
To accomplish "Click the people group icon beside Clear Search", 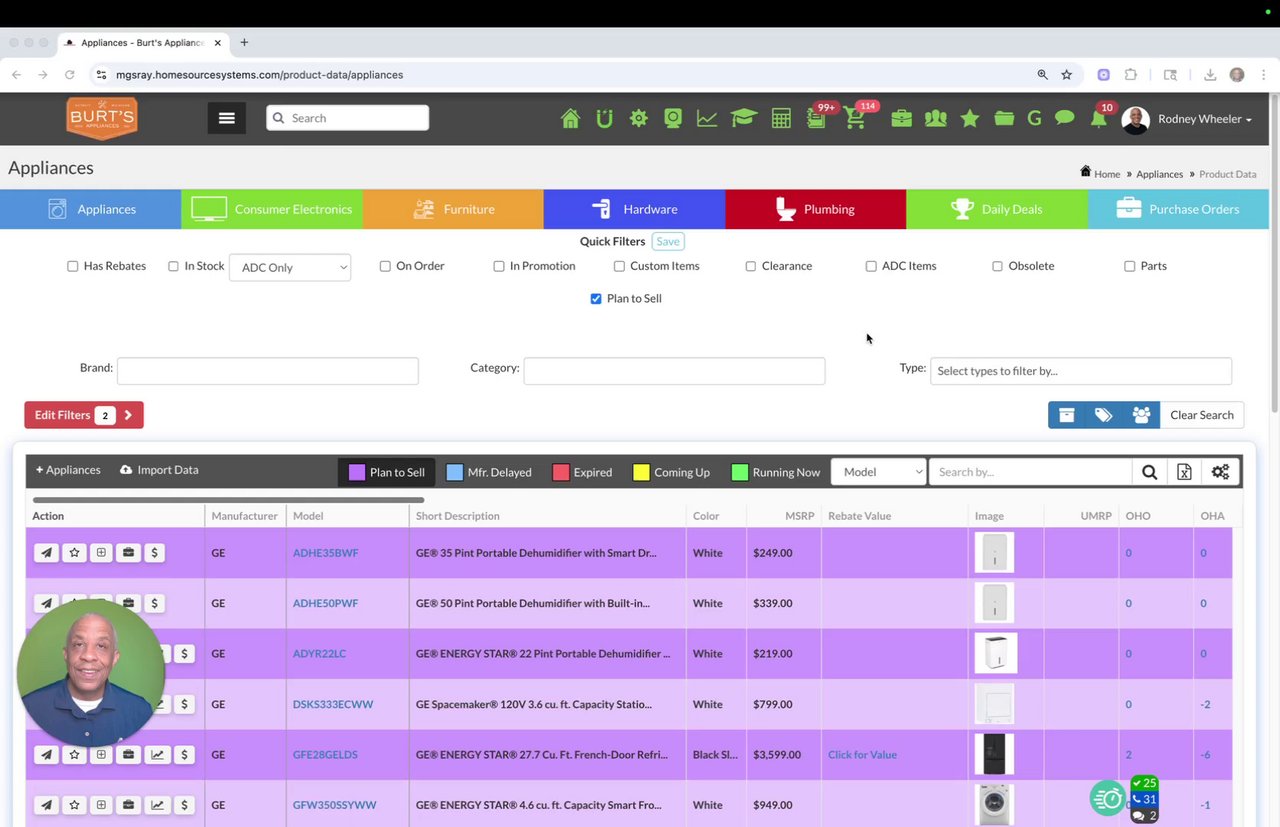I will click(x=1141, y=415).
